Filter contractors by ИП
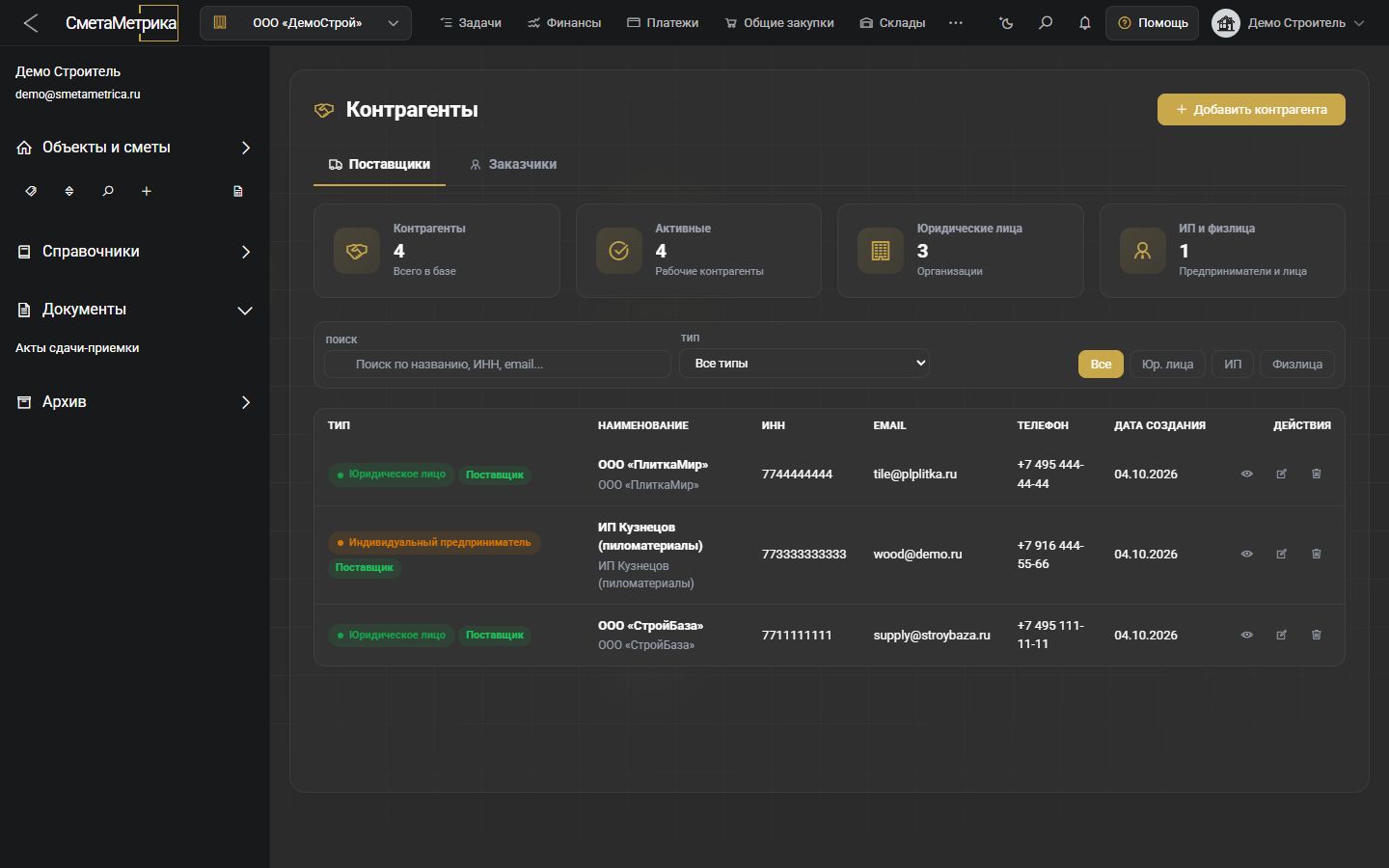The image size is (1389, 868). pos(1233,365)
